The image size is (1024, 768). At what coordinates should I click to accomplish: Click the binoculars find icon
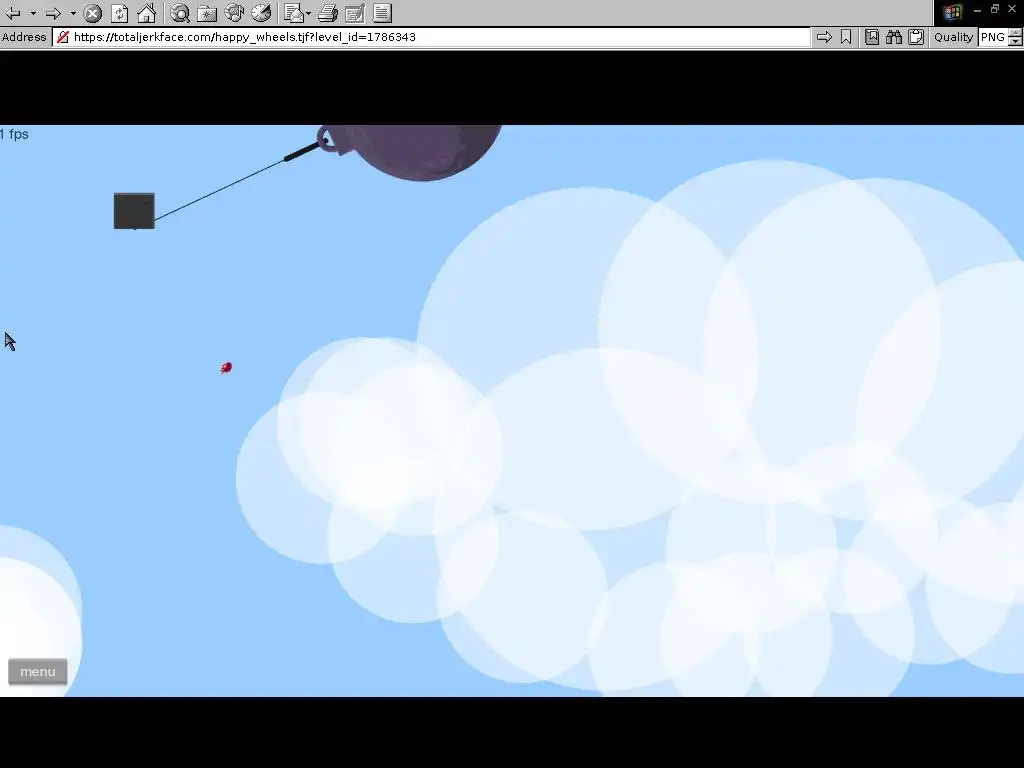coord(894,37)
